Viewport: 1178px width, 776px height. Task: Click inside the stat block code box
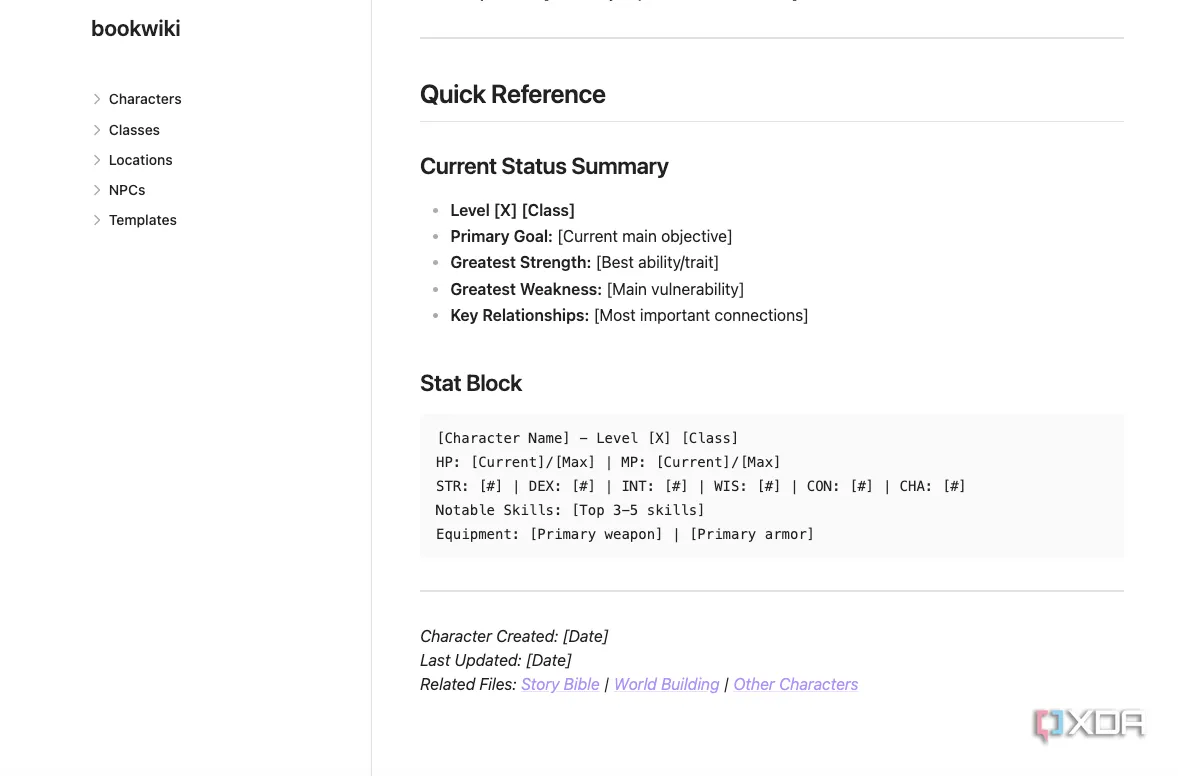[772, 486]
